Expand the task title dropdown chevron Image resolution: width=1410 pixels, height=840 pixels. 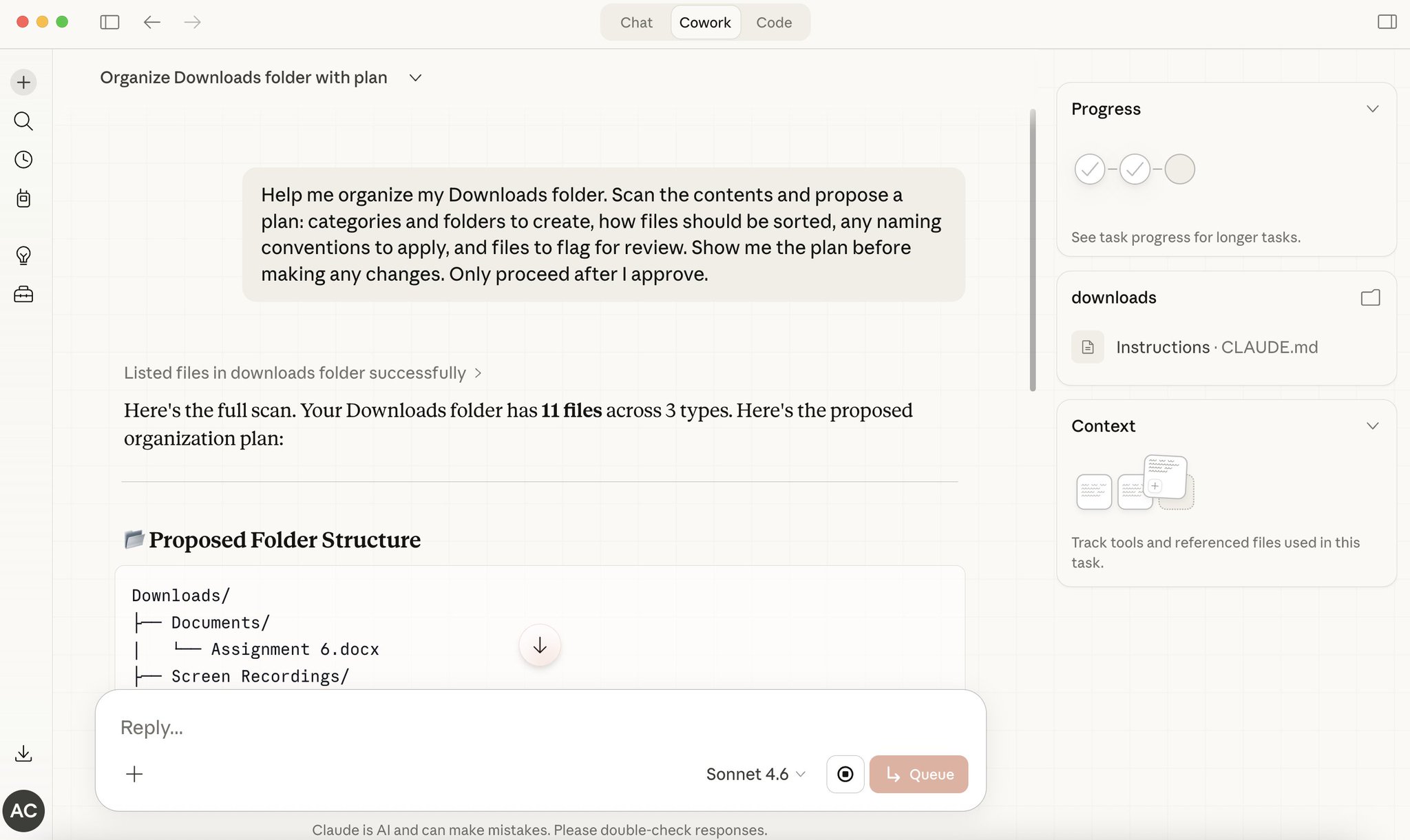(x=415, y=78)
